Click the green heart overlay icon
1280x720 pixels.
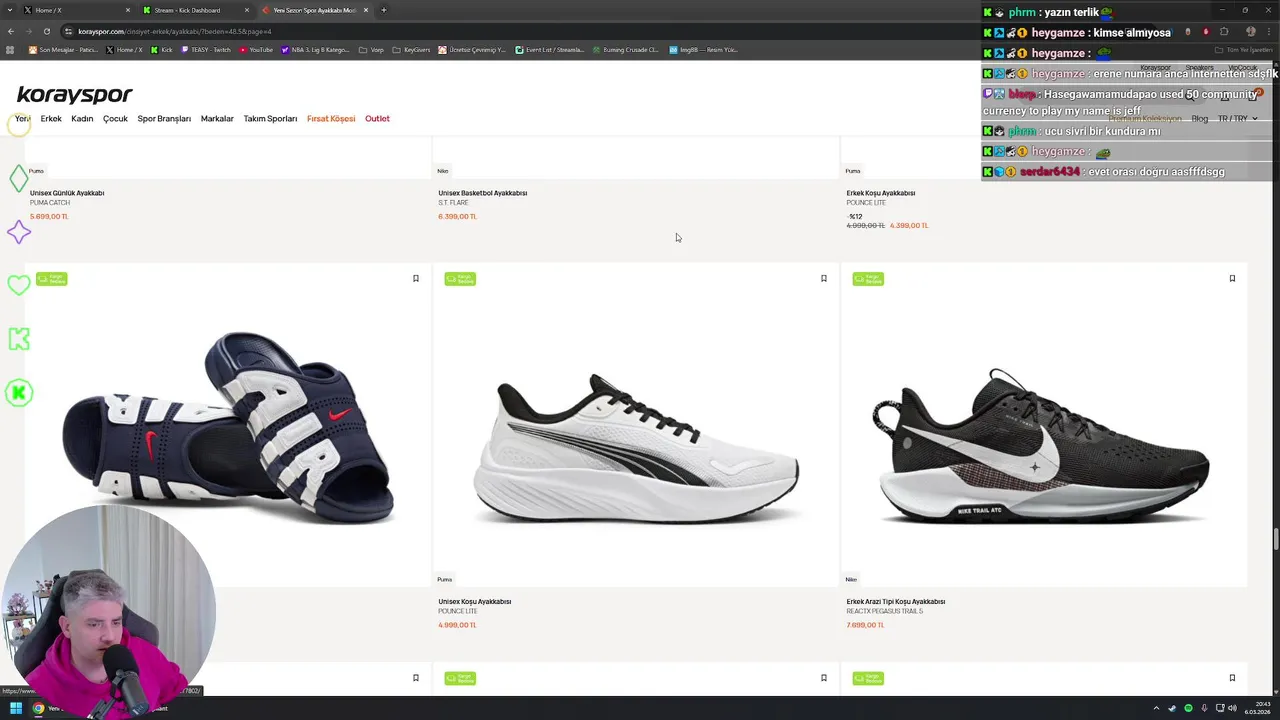coord(18,285)
